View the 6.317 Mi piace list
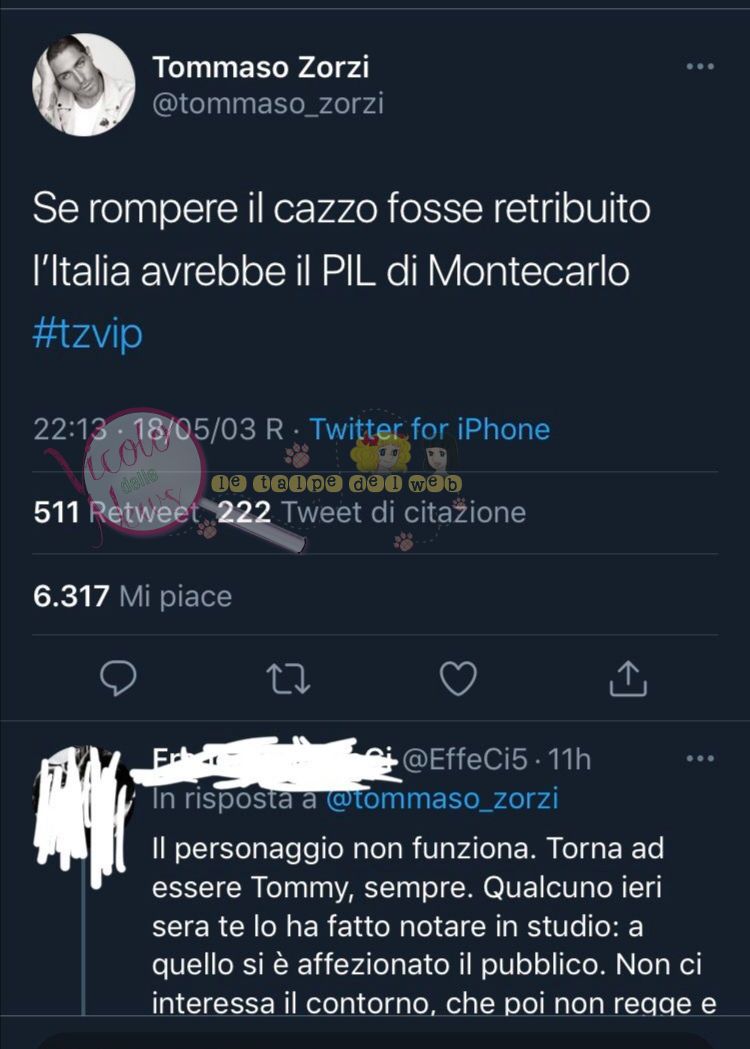Image resolution: width=750 pixels, height=1049 pixels. 132,595
